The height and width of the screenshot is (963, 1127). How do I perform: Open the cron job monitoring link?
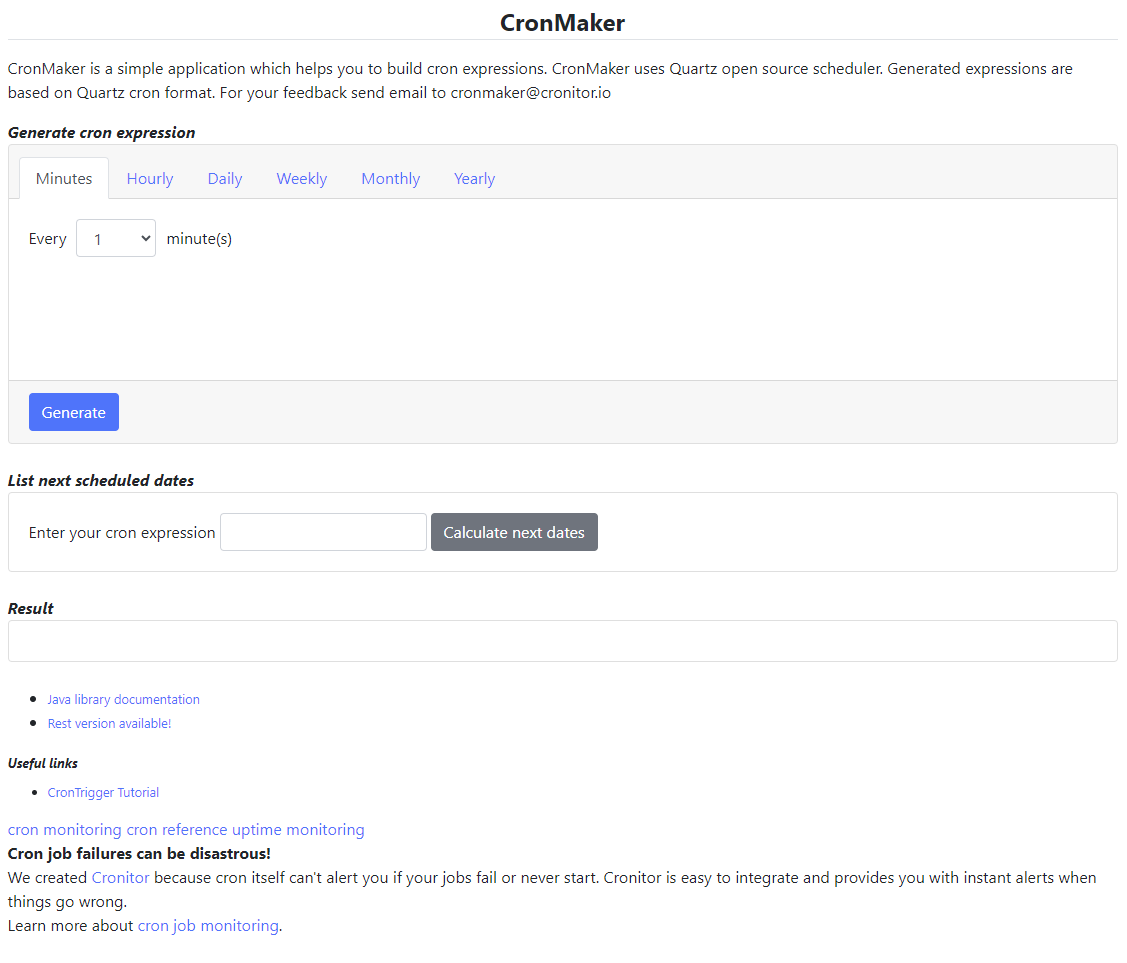pos(207,925)
